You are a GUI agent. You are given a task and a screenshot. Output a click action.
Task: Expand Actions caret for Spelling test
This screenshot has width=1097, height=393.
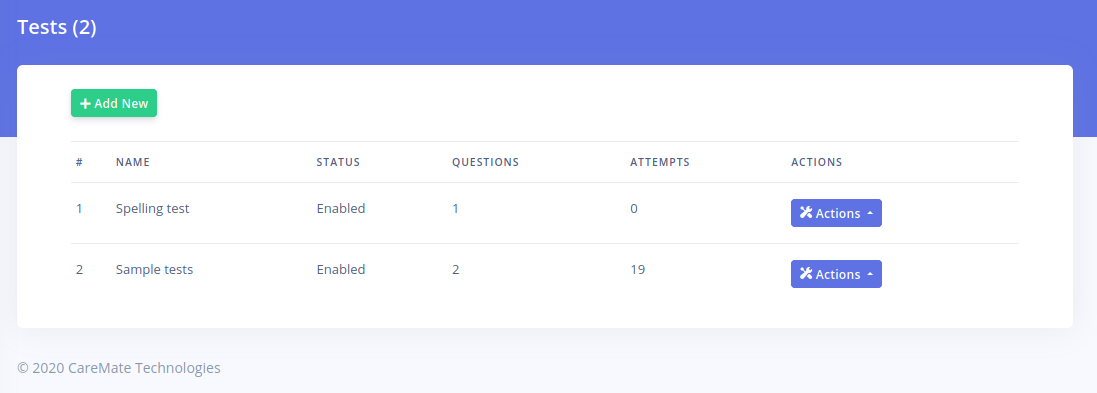click(870, 213)
